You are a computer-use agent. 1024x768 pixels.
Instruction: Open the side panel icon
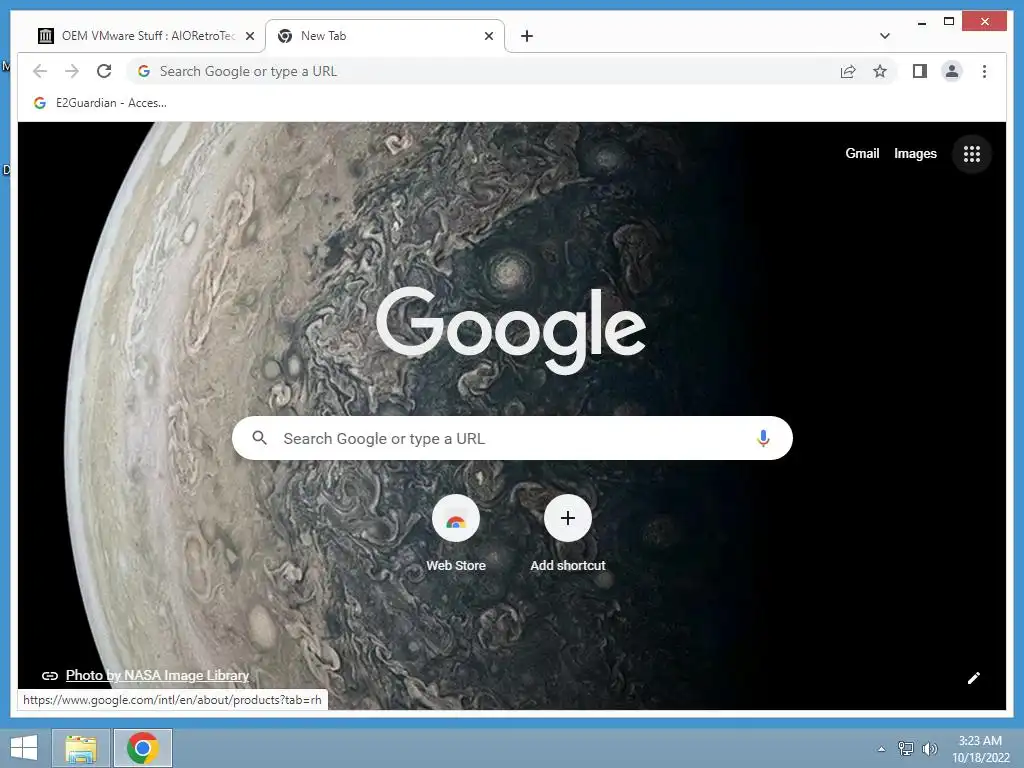920,71
